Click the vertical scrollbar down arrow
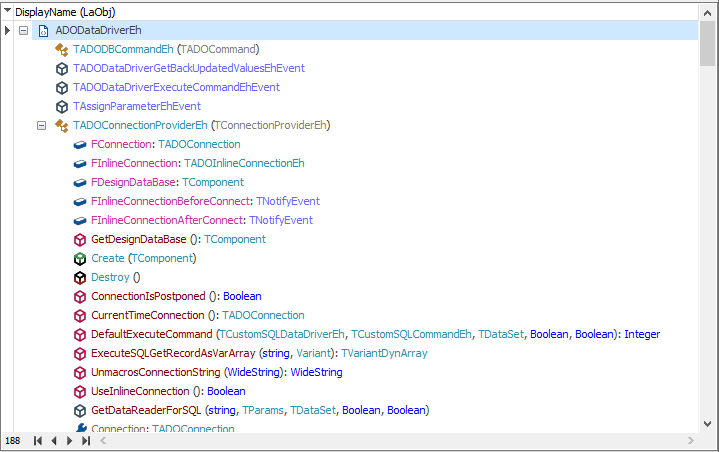 [708, 424]
